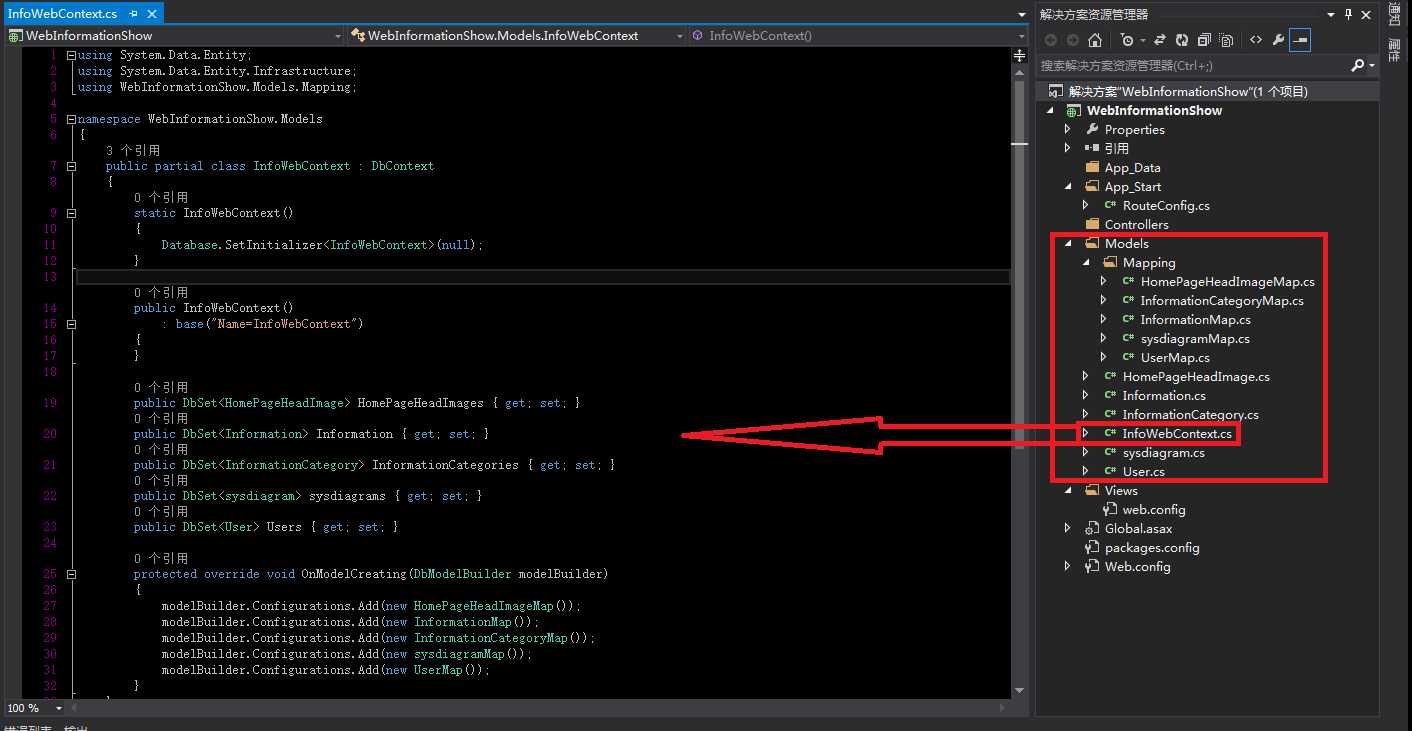Expand the InformationCategoryMap.cs node
Screen dimensions: 1412x731
pos(1103,300)
